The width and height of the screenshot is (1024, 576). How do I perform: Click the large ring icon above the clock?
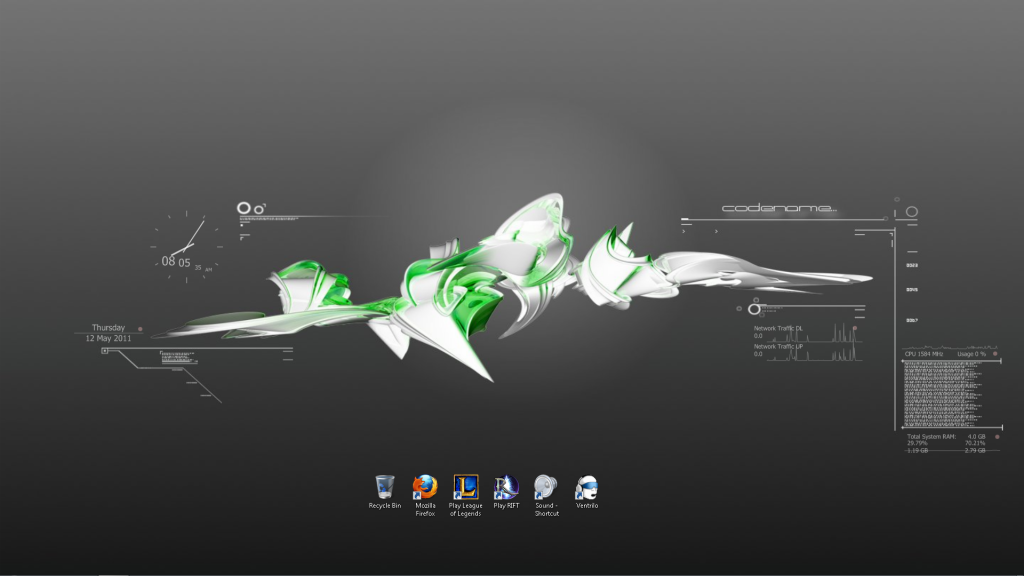[243, 208]
